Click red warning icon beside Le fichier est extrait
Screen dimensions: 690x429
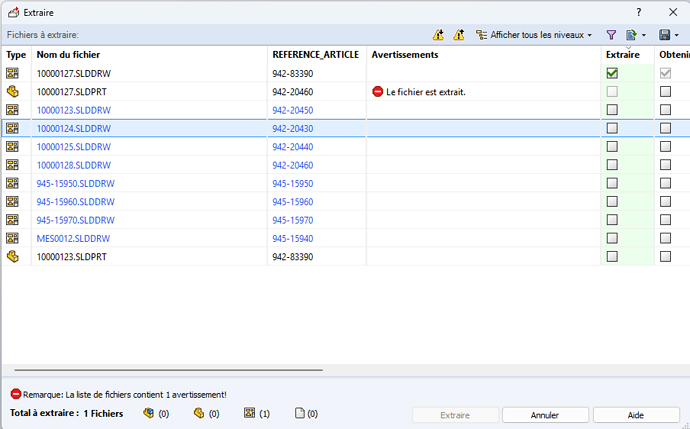(378, 92)
